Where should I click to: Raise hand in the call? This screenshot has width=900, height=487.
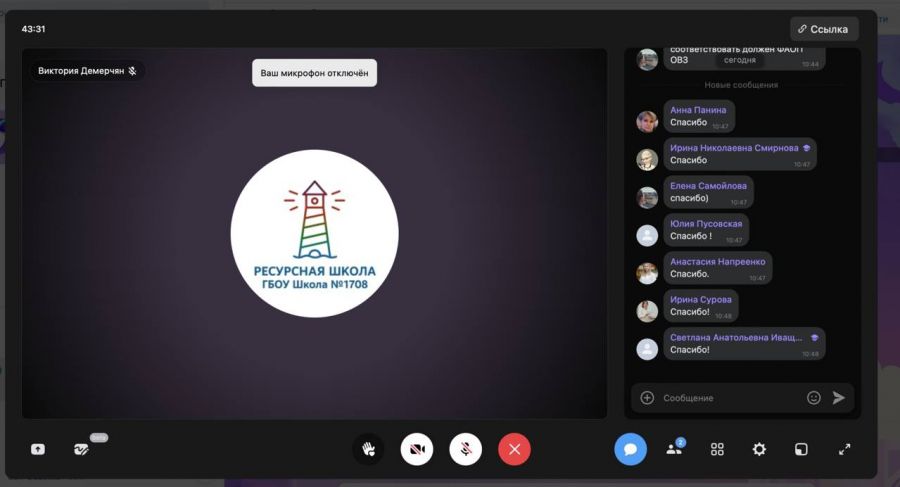tap(368, 449)
